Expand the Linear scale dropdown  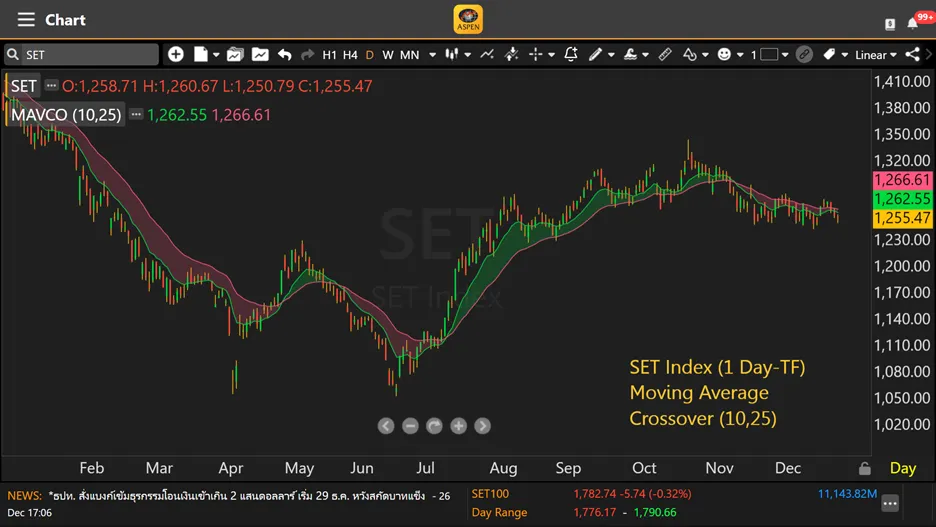tap(876, 55)
